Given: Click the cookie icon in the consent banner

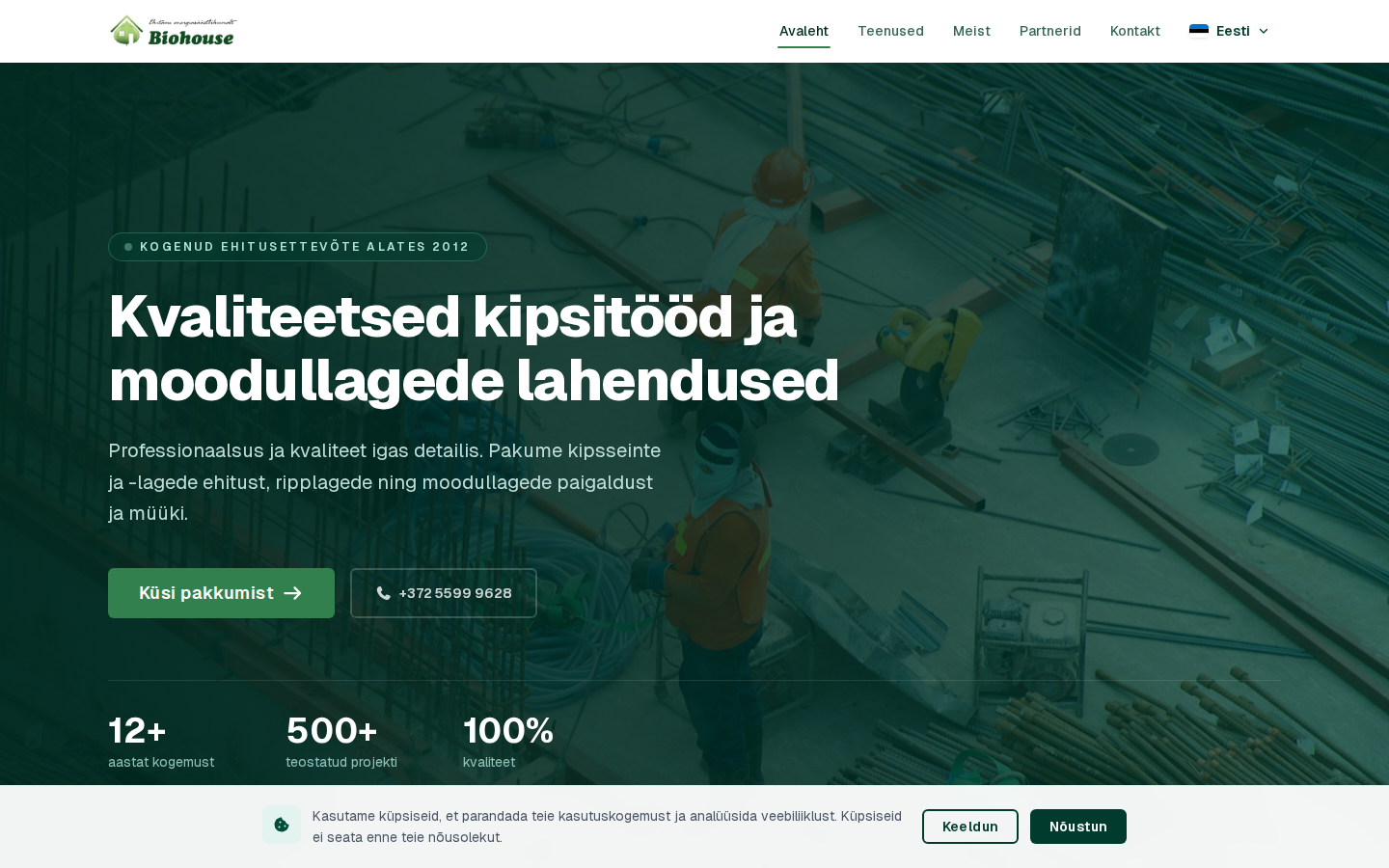Looking at the screenshot, I should click(x=282, y=825).
